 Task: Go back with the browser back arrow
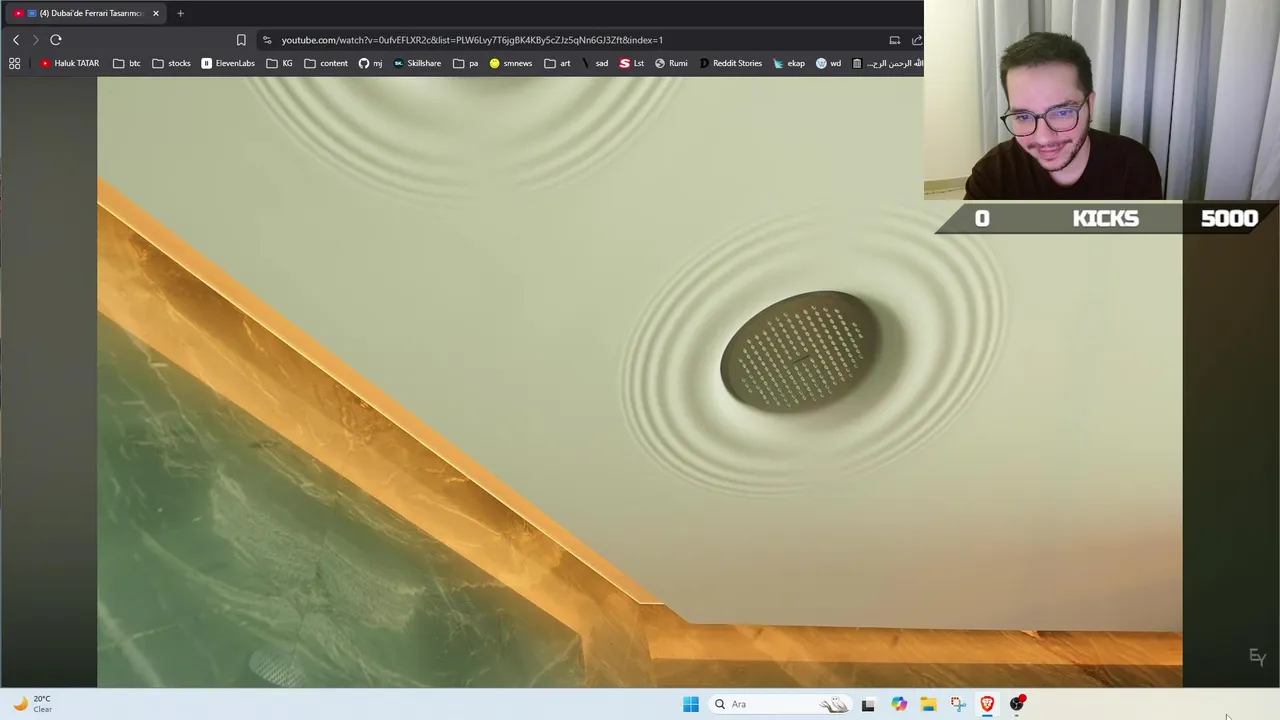(x=16, y=40)
